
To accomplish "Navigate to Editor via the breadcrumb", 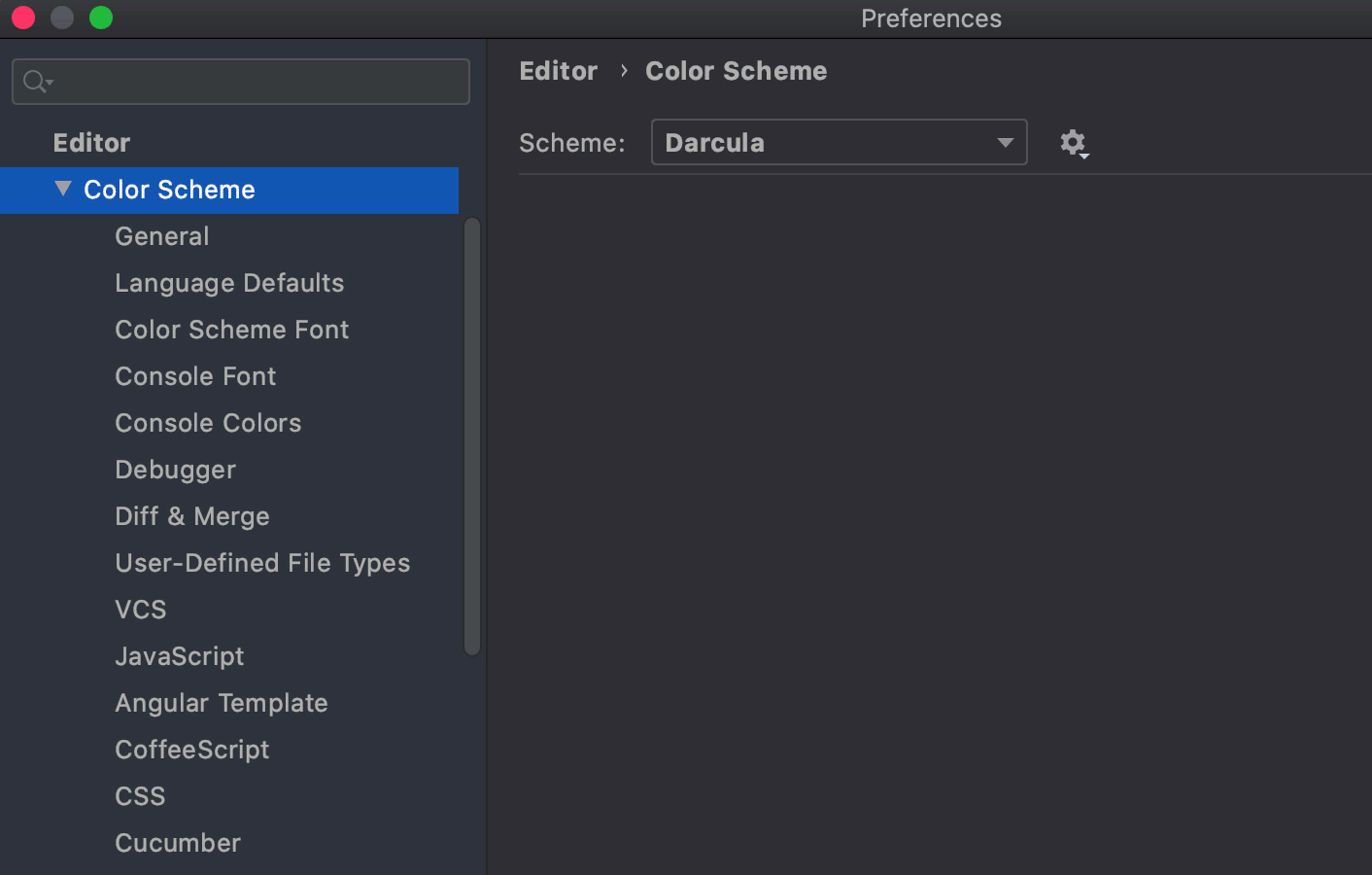I will click(558, 70).
